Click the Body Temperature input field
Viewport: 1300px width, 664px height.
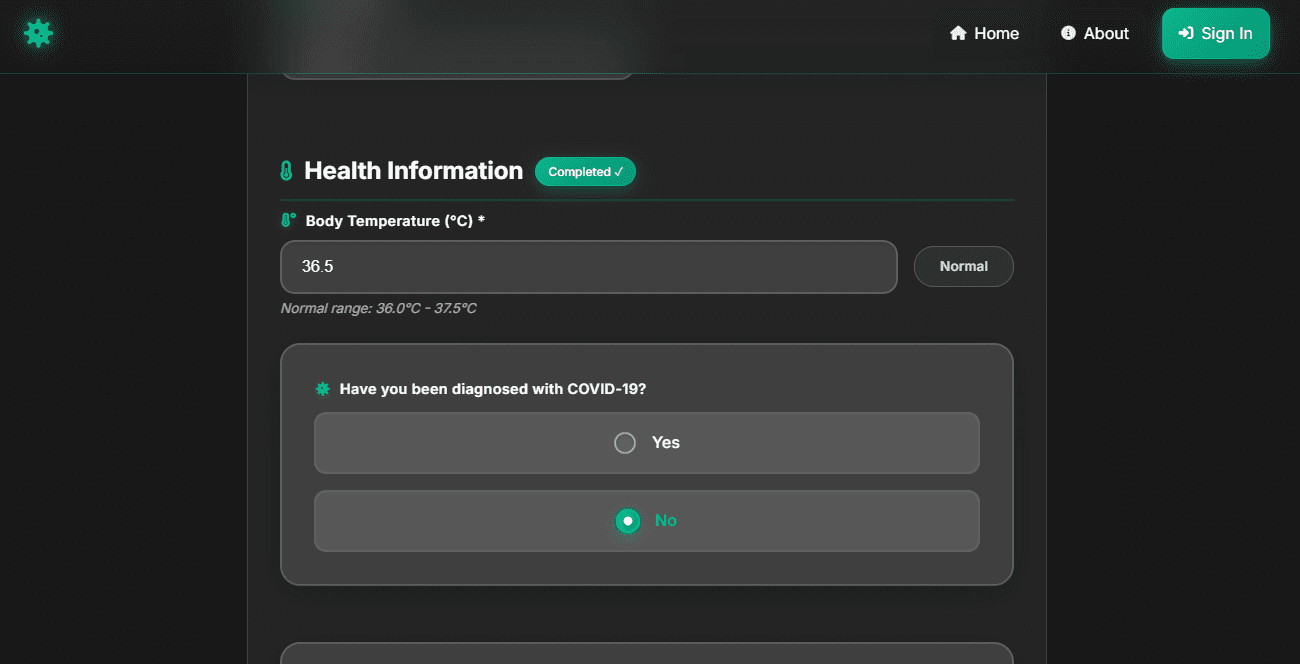[x=588, y=267]
